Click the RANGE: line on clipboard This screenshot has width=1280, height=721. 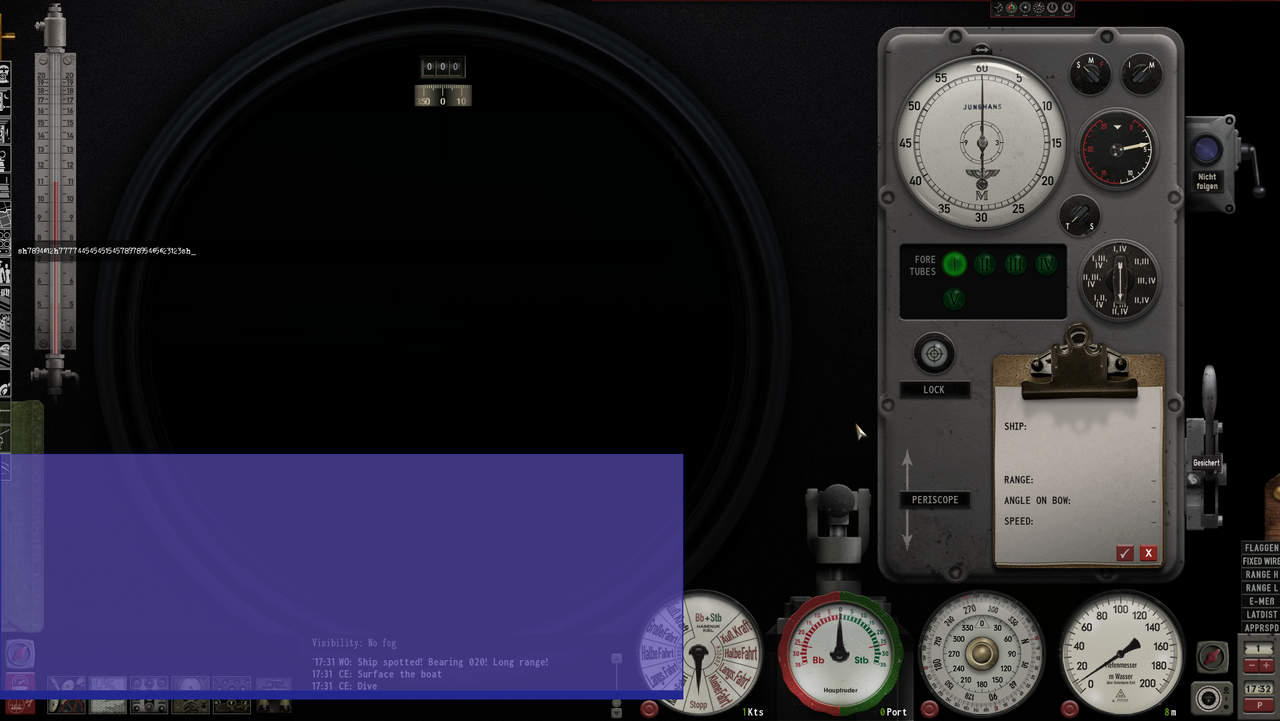(1080, 480)
